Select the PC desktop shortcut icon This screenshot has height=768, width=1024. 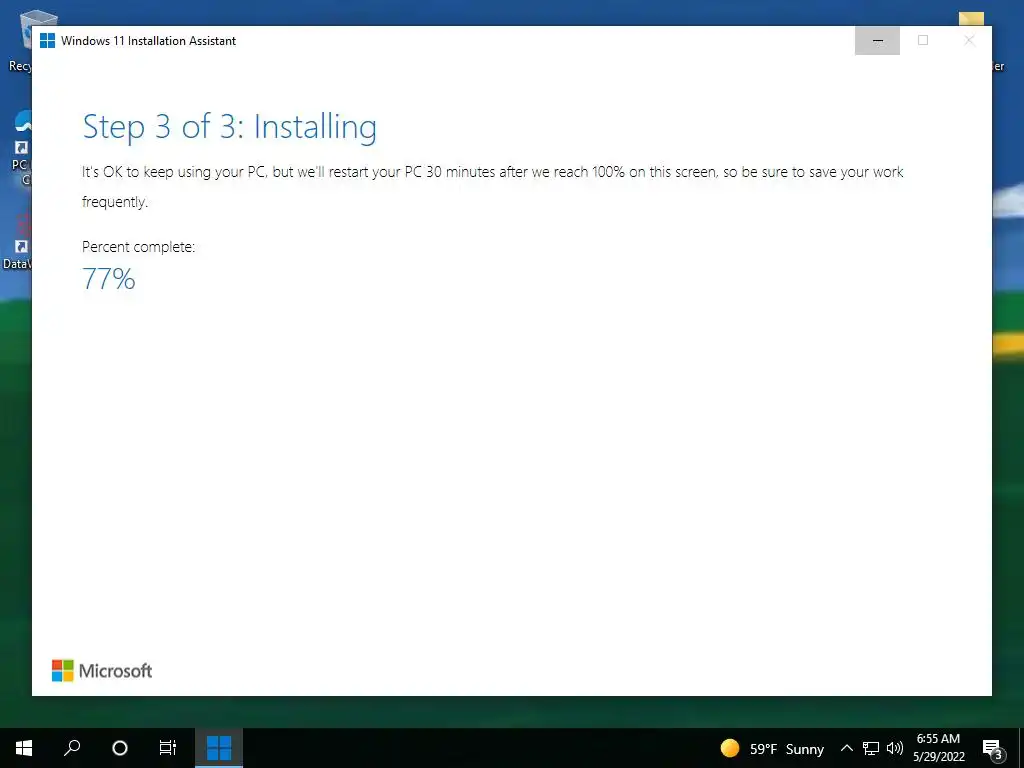coord(21,147)
